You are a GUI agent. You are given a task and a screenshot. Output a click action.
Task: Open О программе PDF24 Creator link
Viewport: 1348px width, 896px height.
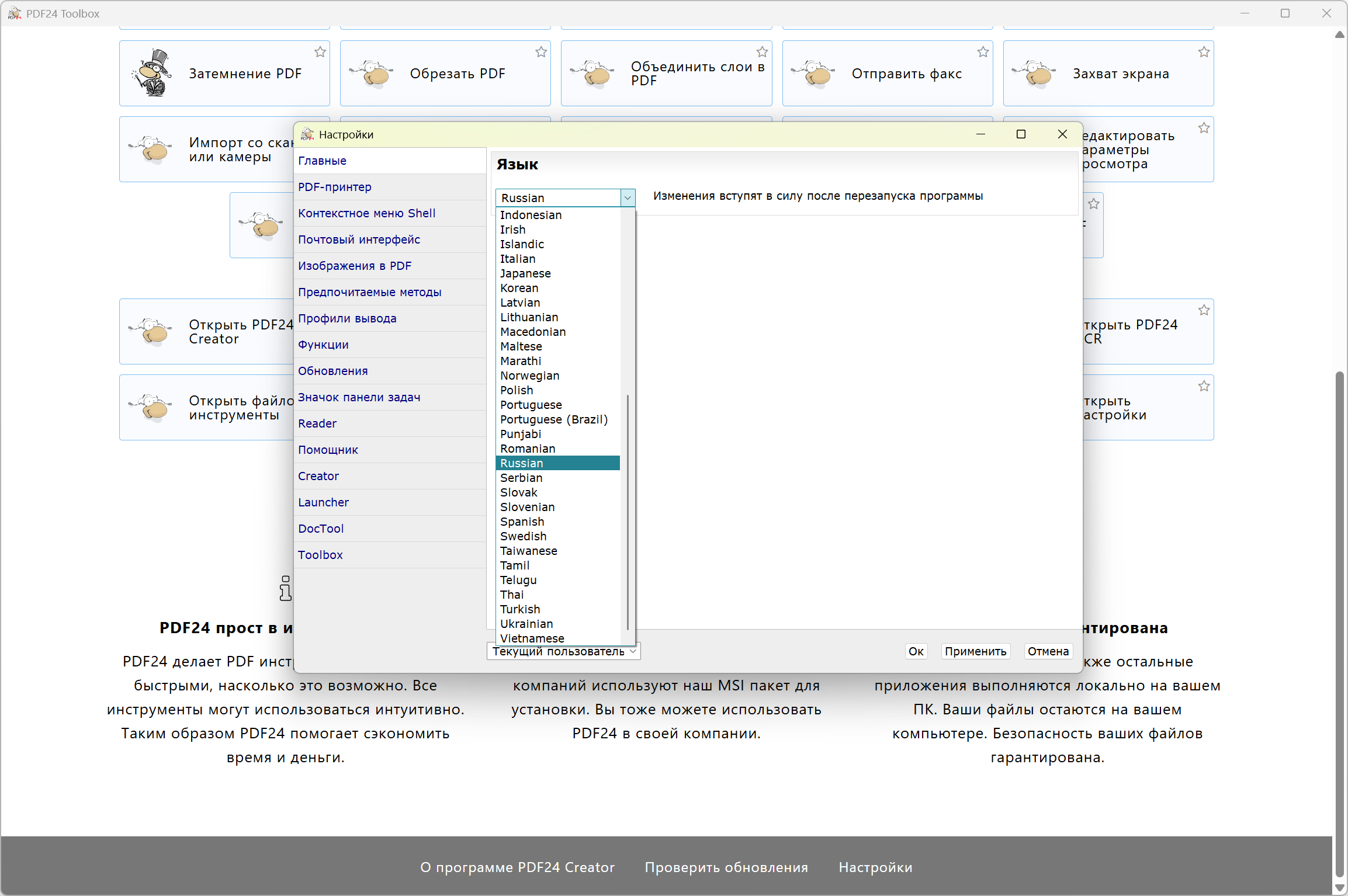517,867
